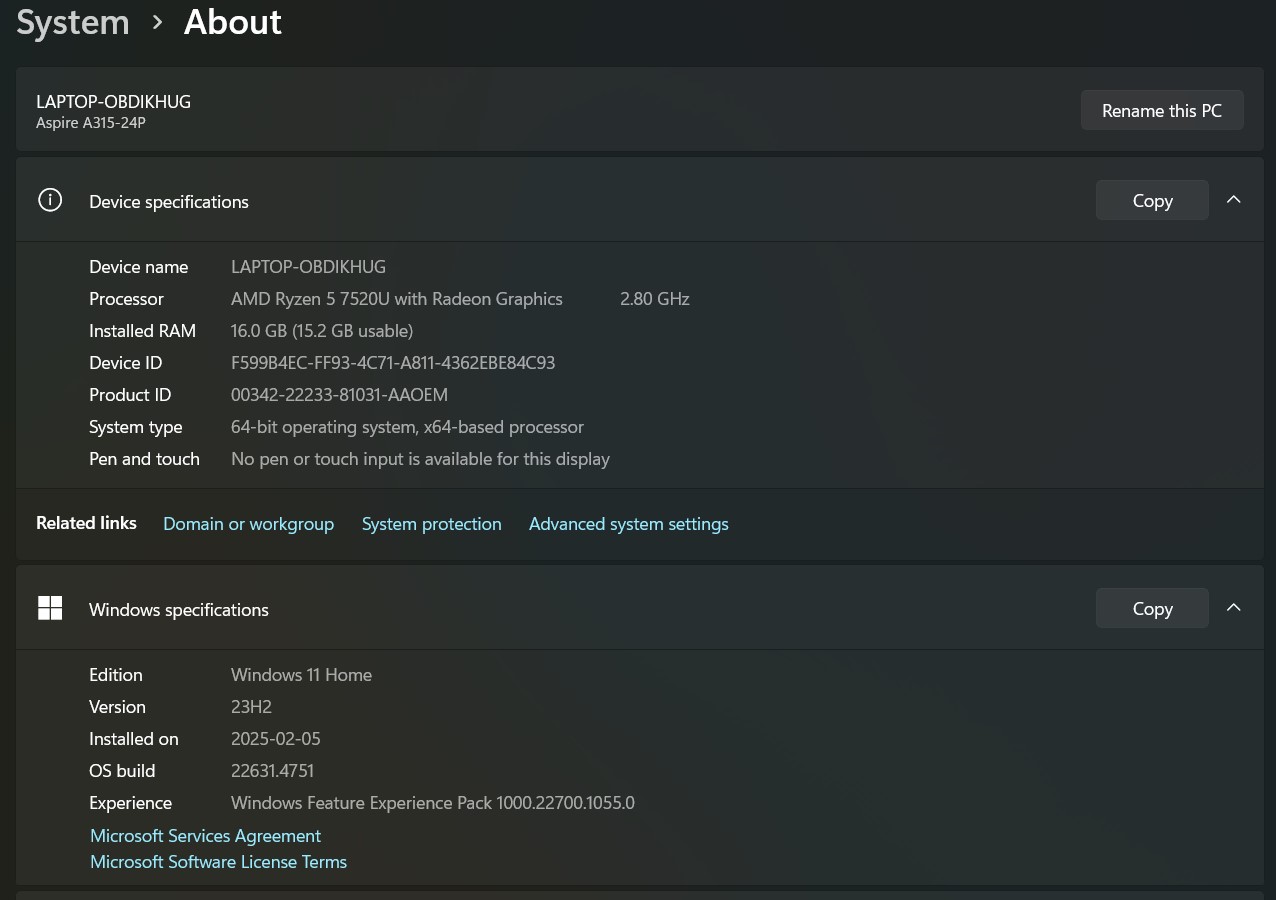
Task: Click the No pen or touch input text
Action: coord(420,459)
